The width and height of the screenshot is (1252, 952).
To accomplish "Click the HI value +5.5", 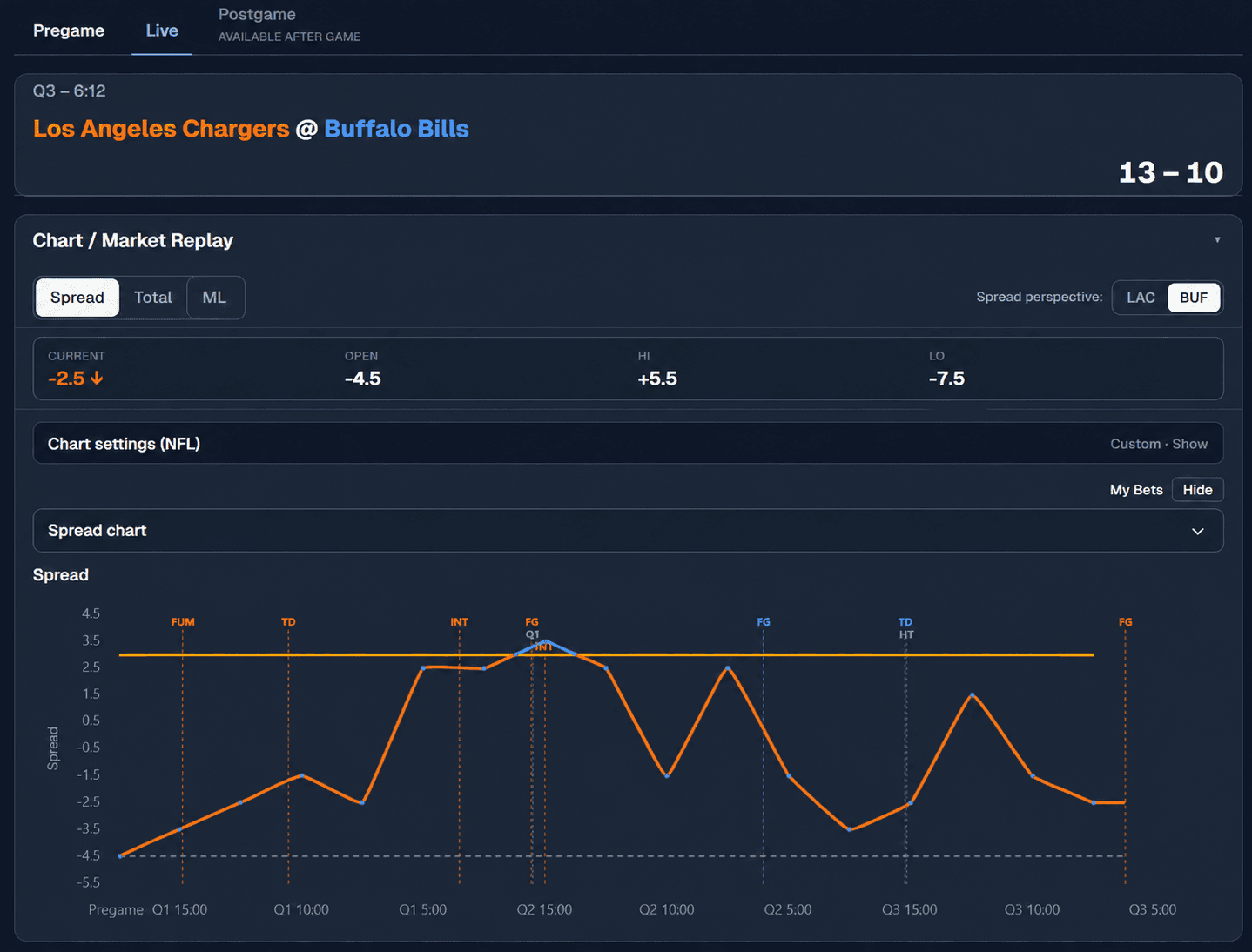I will coord(657,379).
